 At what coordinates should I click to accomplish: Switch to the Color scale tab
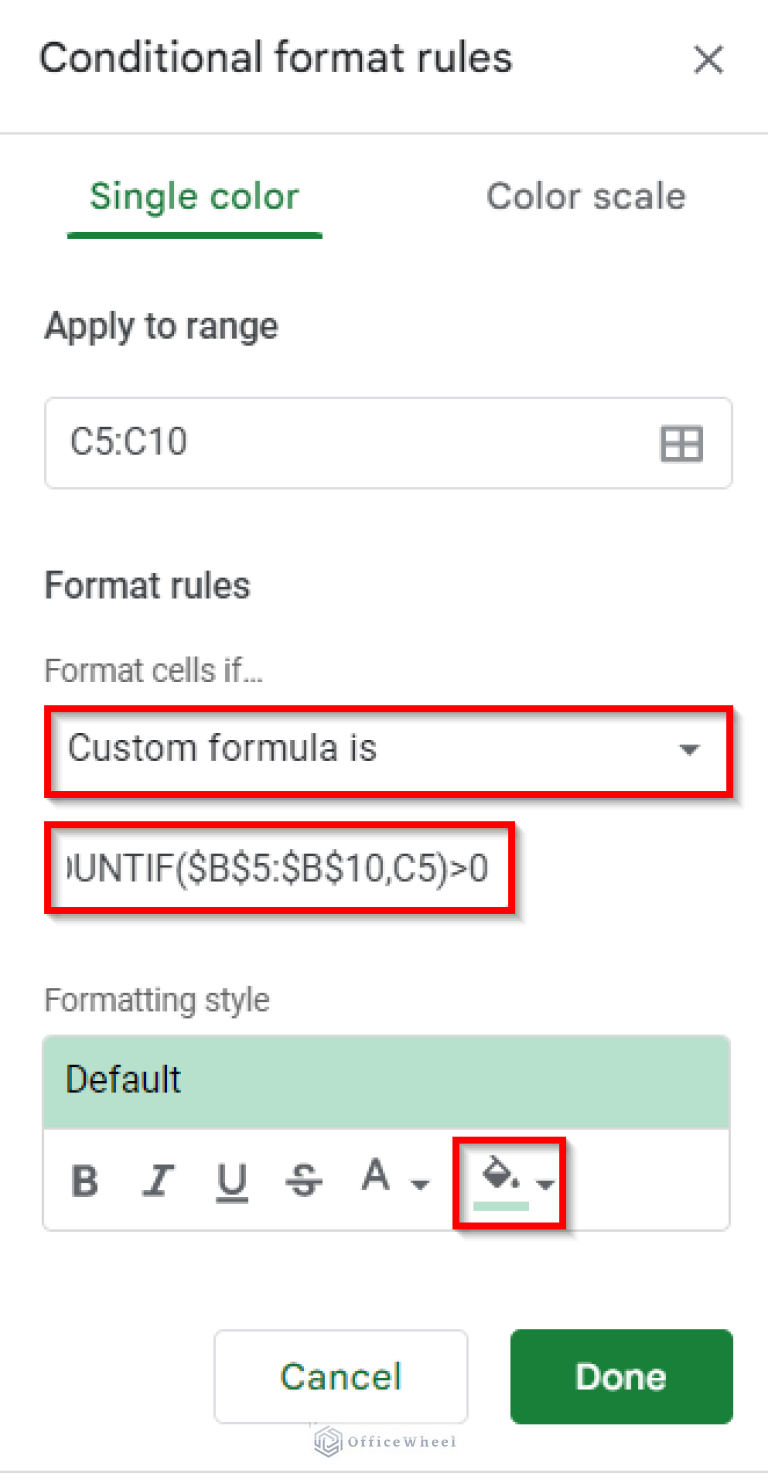[x=585, y=196]
